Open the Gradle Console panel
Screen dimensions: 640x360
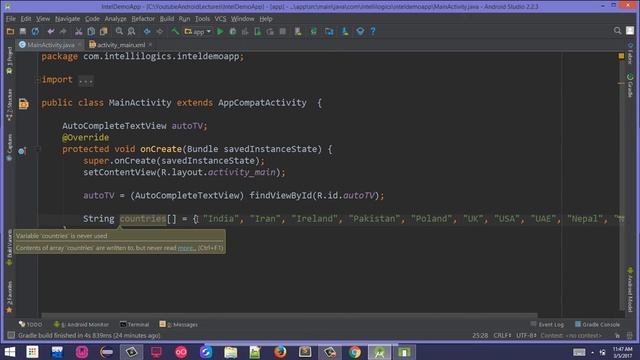pos(597,324)
